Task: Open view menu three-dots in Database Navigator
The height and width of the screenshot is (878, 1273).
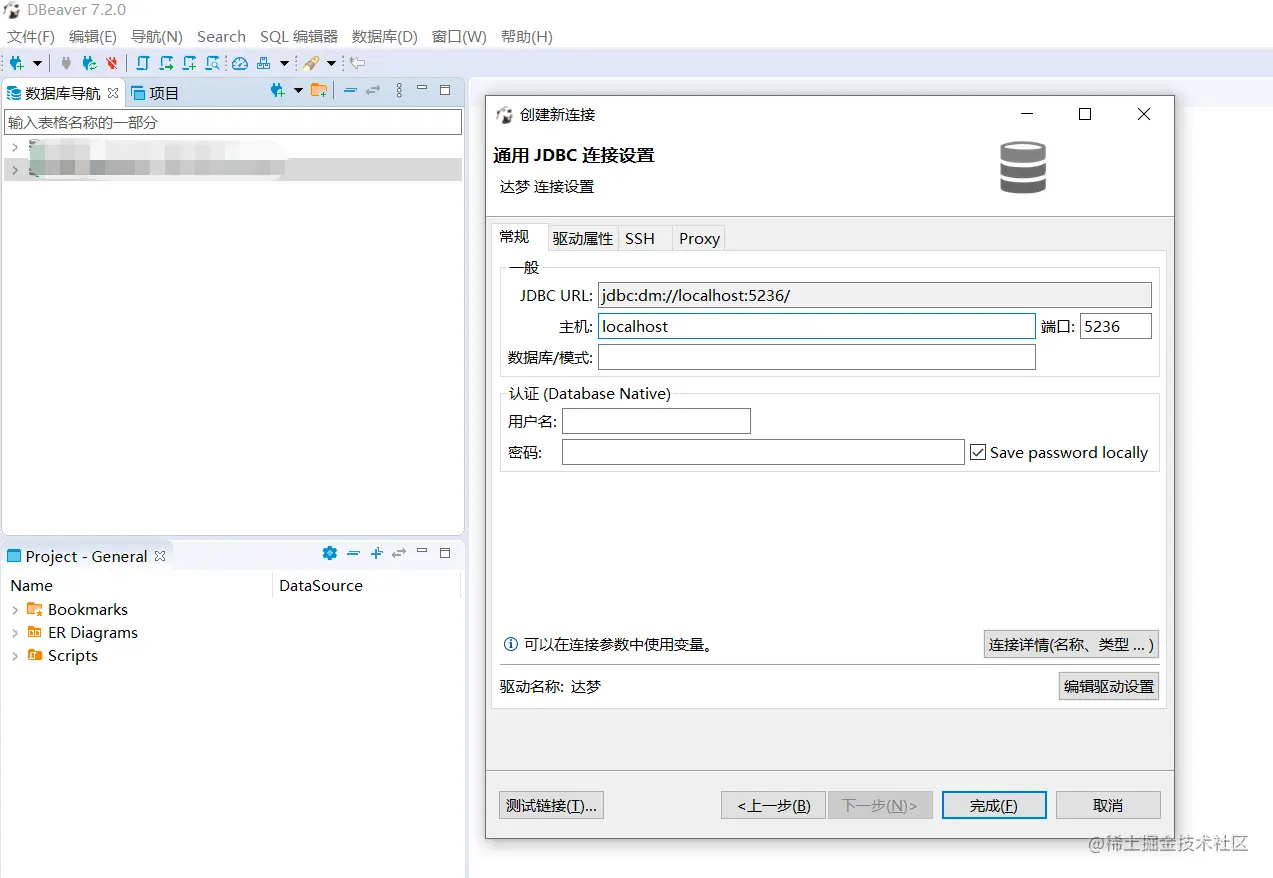Action: click(399, 90)
